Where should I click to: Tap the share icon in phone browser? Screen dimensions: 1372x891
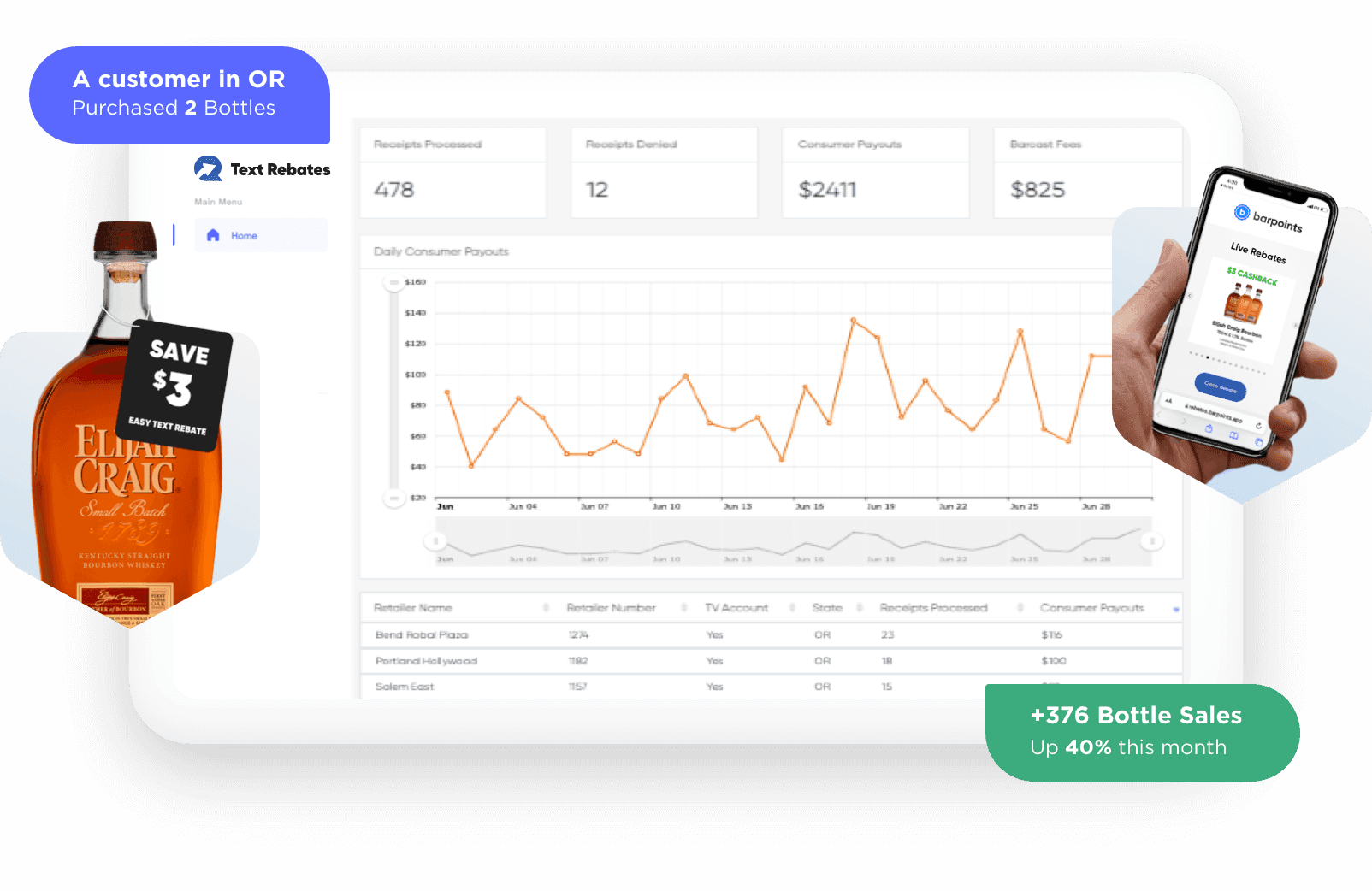pos(1209,428)
